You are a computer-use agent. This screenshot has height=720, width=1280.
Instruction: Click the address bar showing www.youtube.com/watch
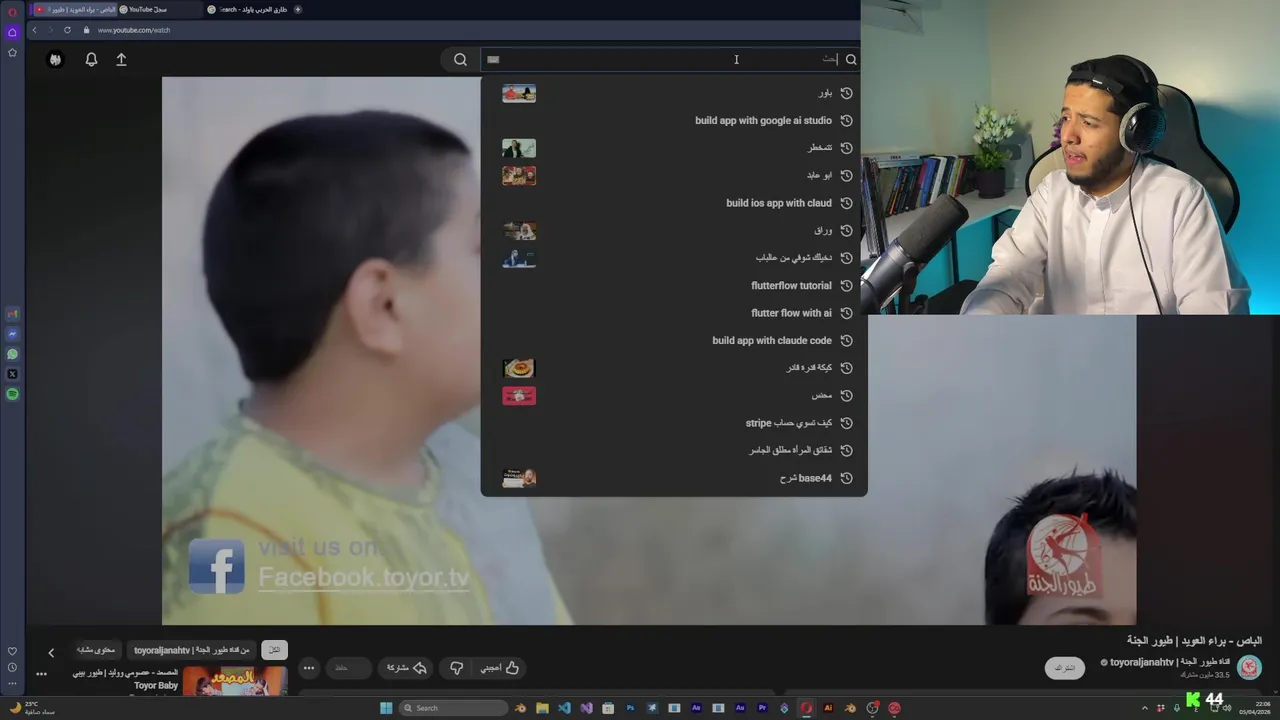point(134,30)
